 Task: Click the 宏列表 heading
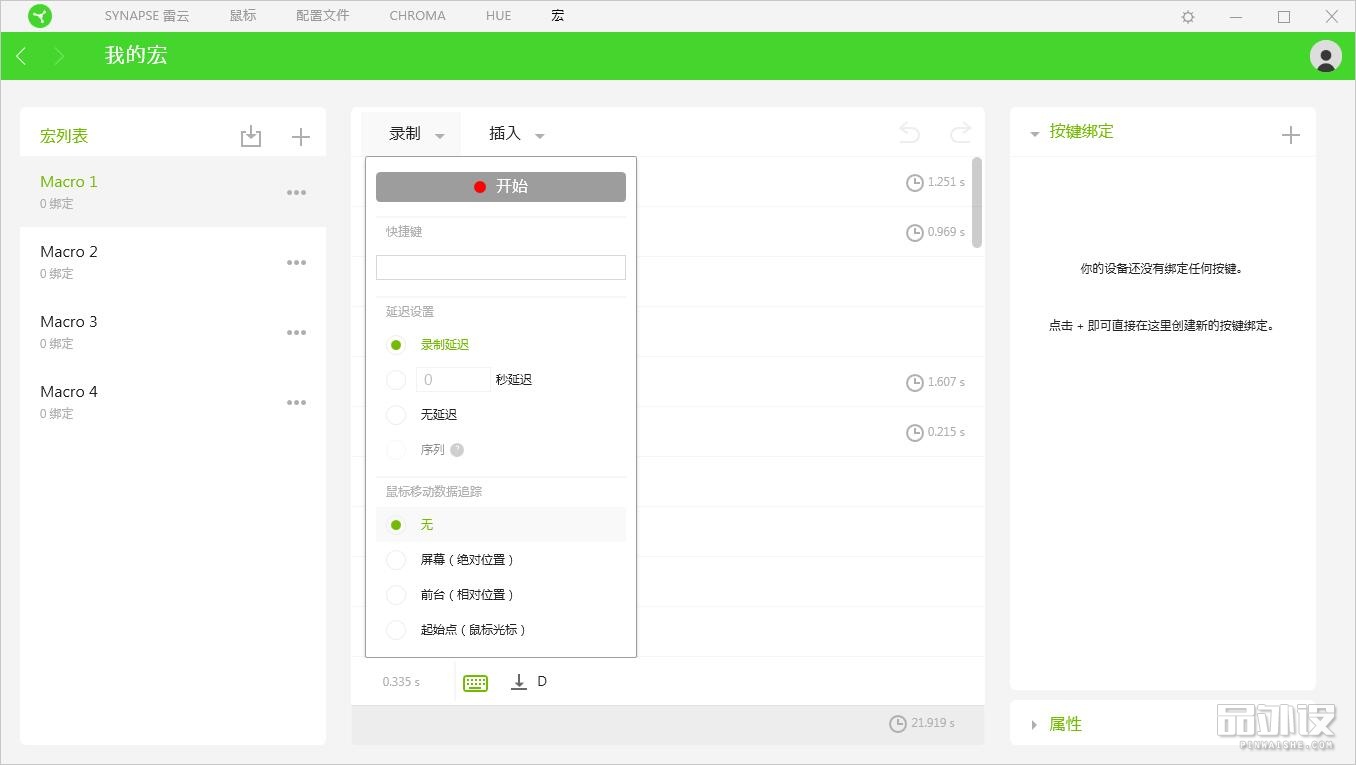(64, 136)
